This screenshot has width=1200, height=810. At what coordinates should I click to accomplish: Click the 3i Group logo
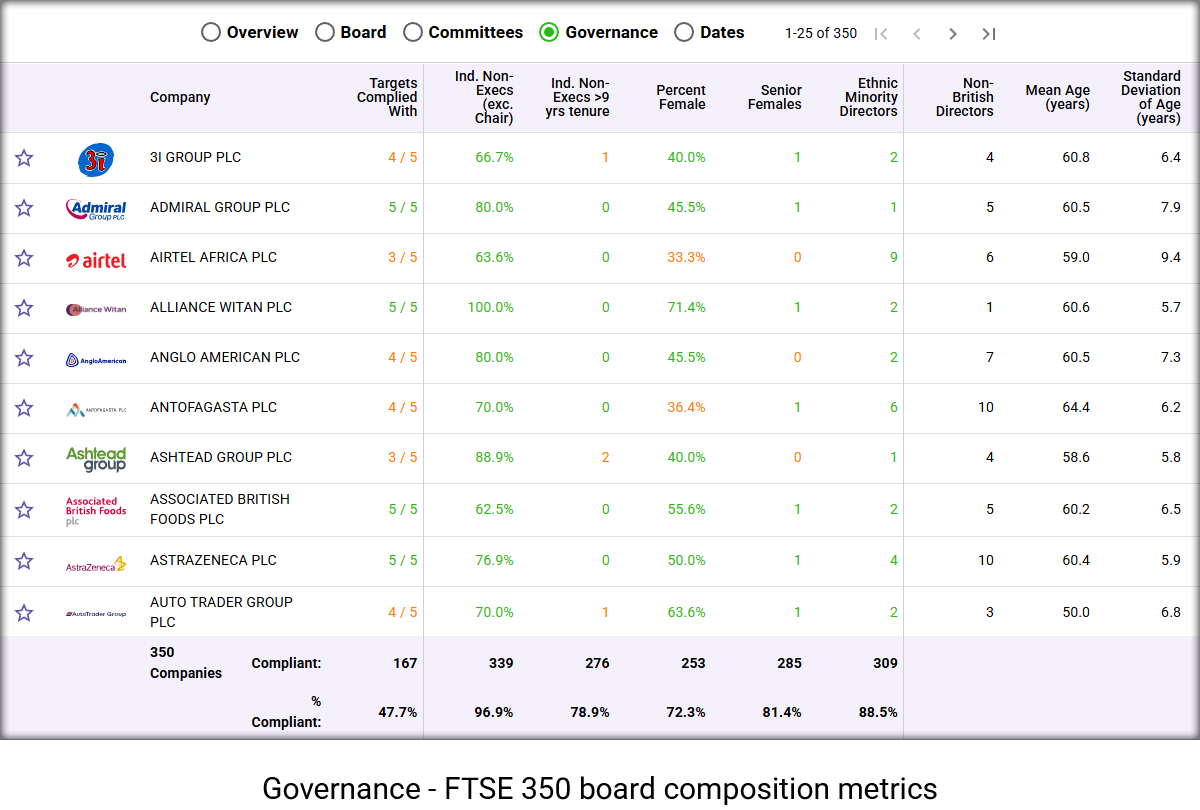coord(96,159)
